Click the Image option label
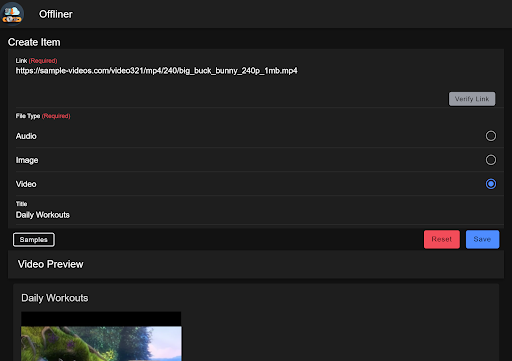 [x=27, y=160]
